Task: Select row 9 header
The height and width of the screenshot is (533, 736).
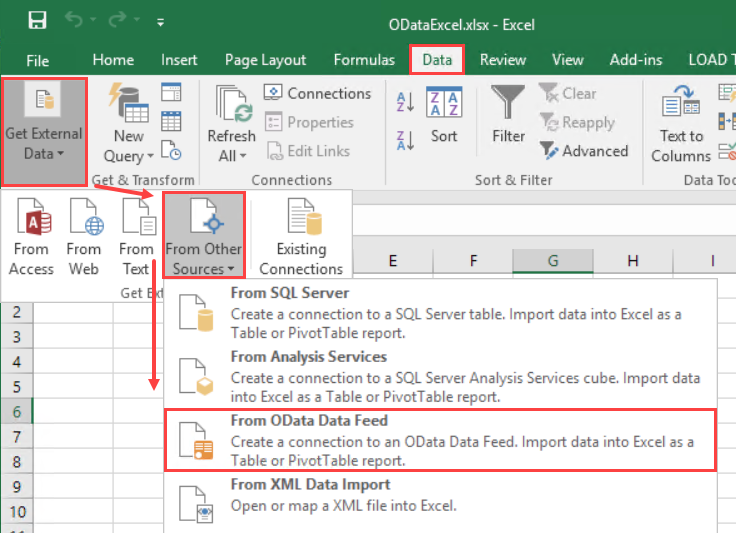Action: point(17,487)
